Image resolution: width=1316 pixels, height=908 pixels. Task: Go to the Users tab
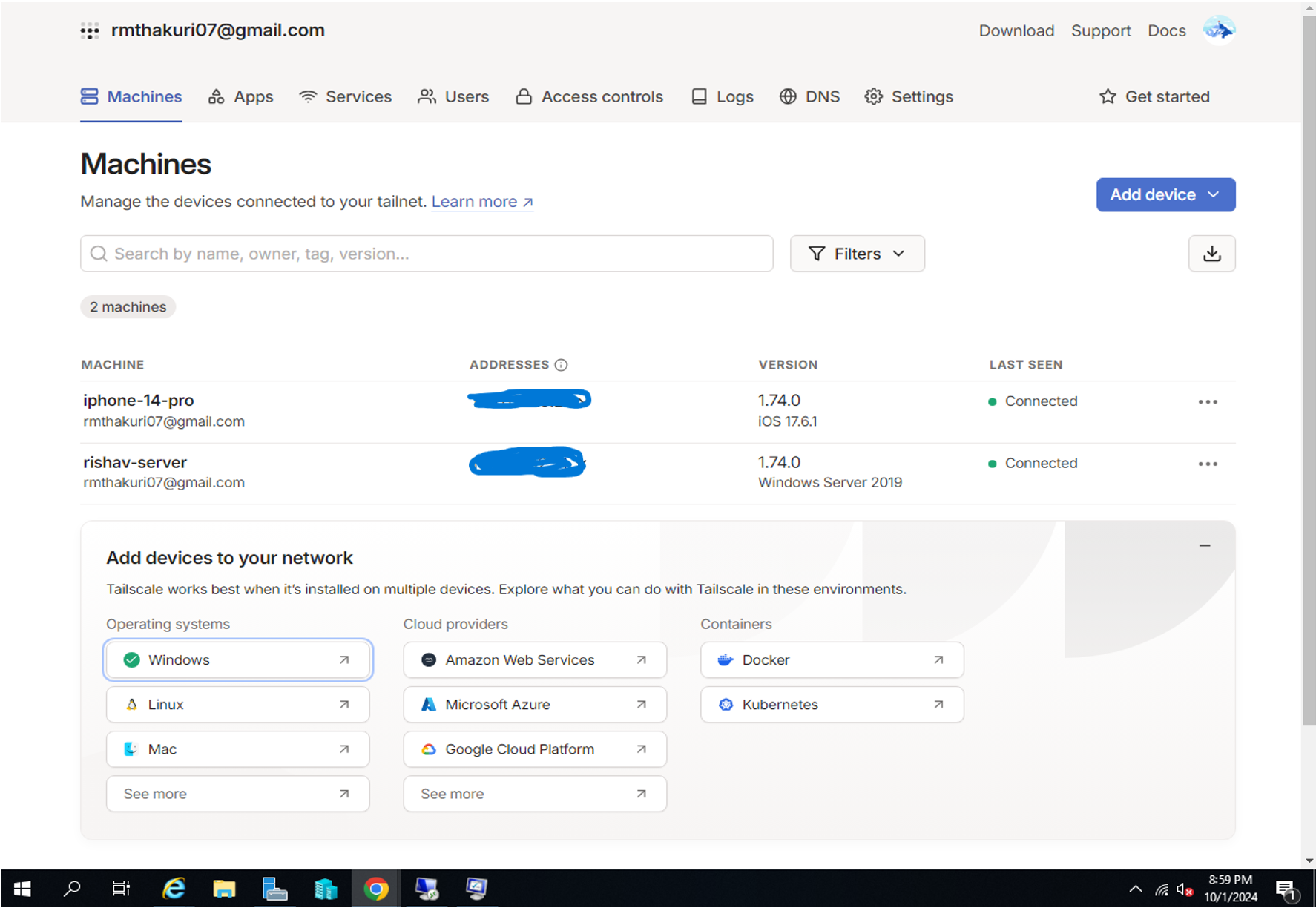click(x=453, y=96)
